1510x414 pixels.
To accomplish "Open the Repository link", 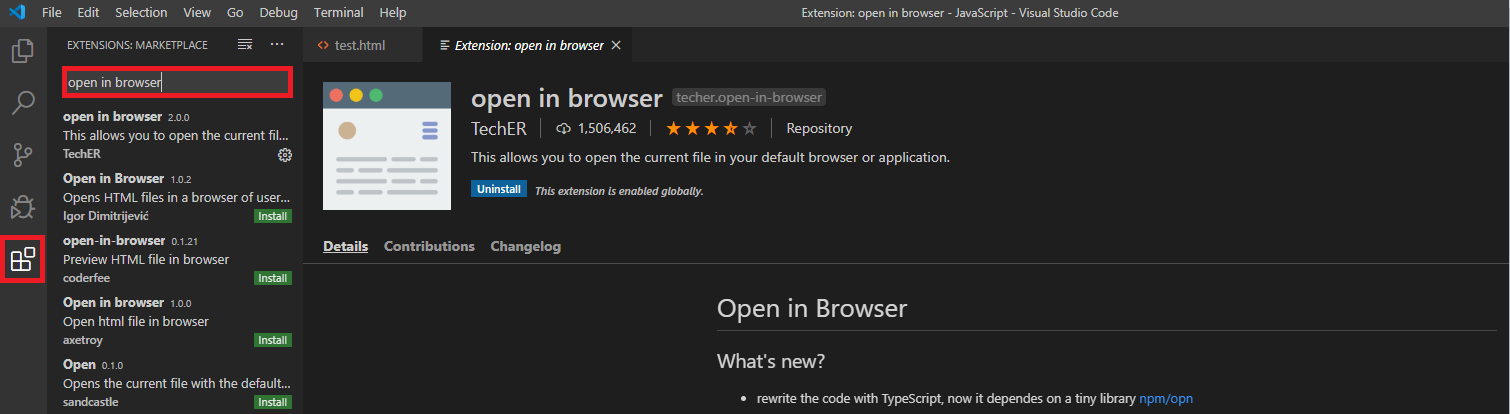I will [x=819, y=128].
